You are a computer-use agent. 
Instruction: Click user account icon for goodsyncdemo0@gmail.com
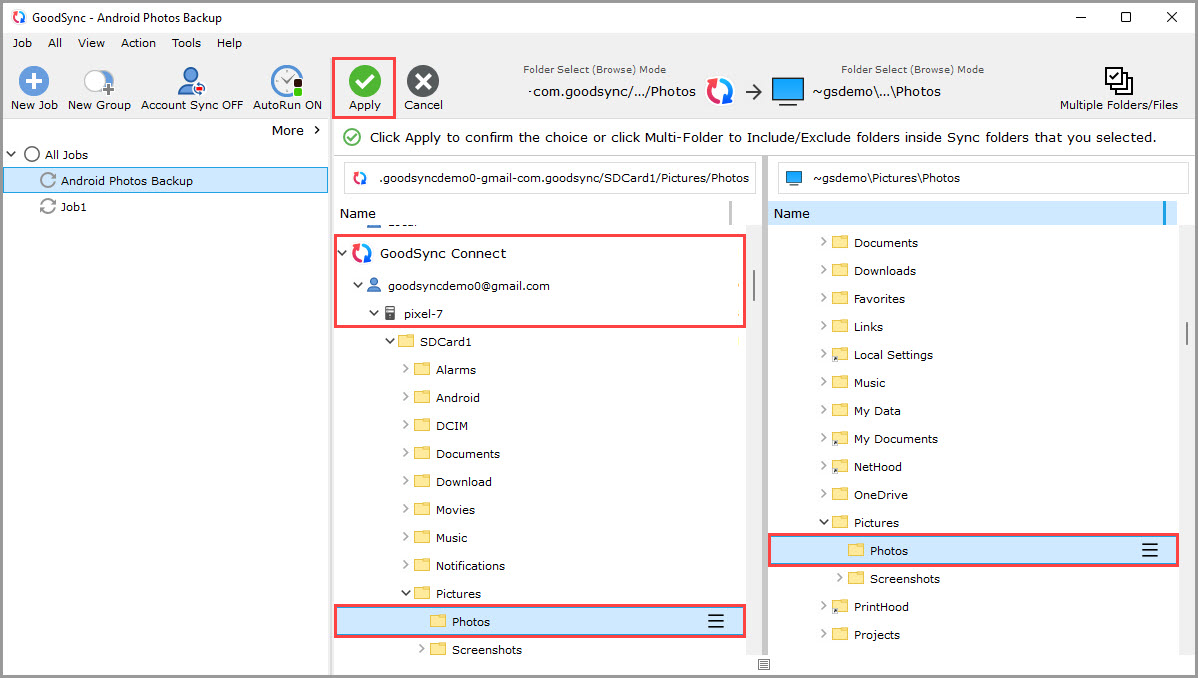[374, 285]
